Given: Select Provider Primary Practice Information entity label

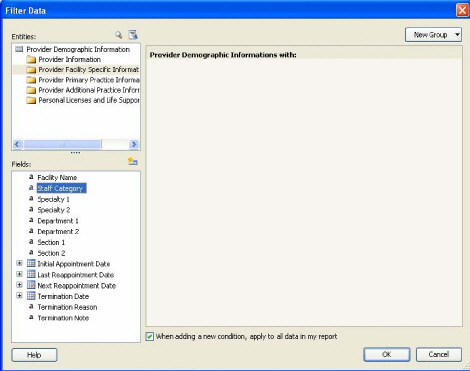Looking at the screenshot, I should click(x=89, y=80).
